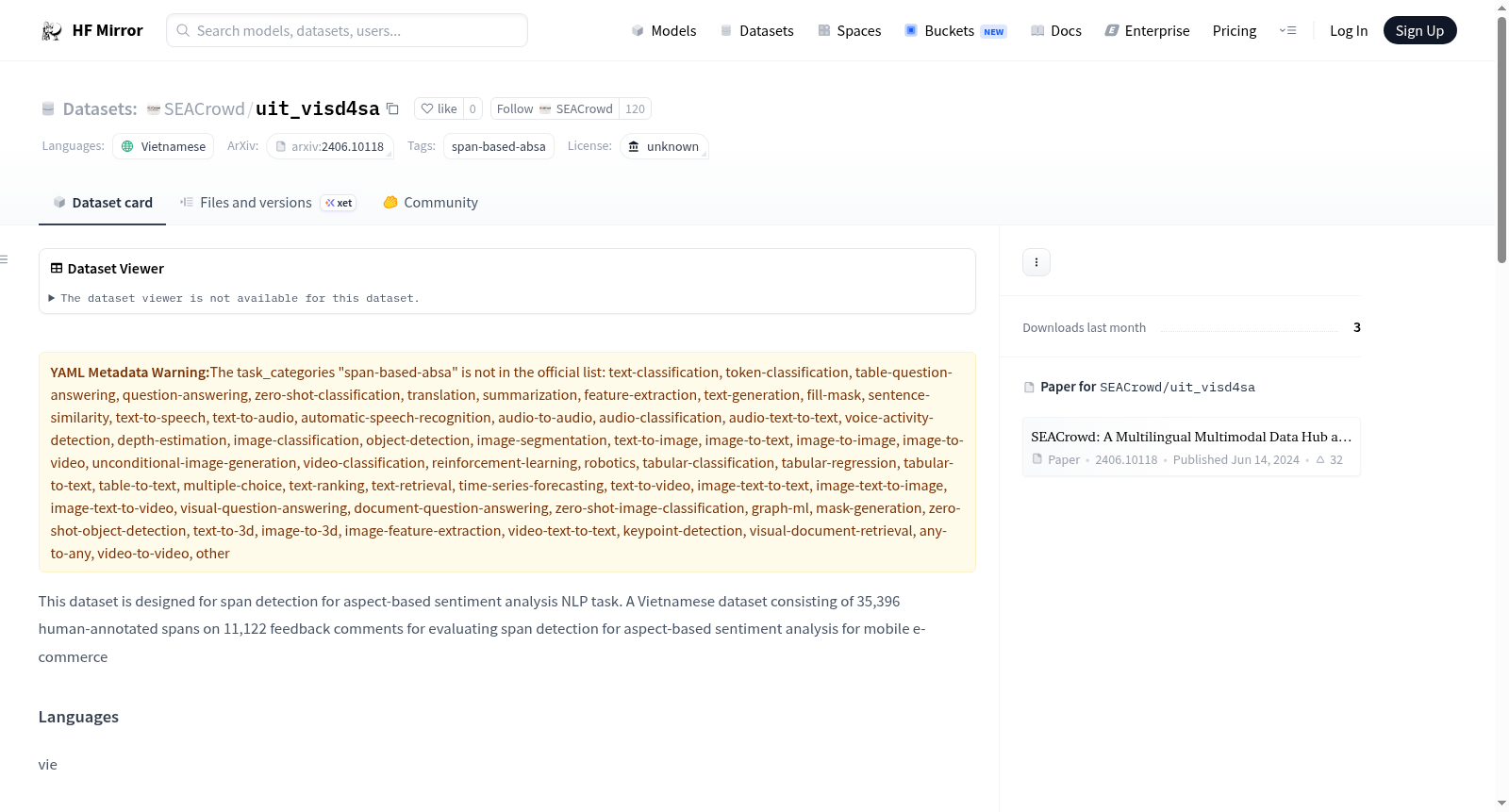This screenshot has width=1509, height=812.
Task: Click the 'vie' language code text
Action: coord(48,765)
